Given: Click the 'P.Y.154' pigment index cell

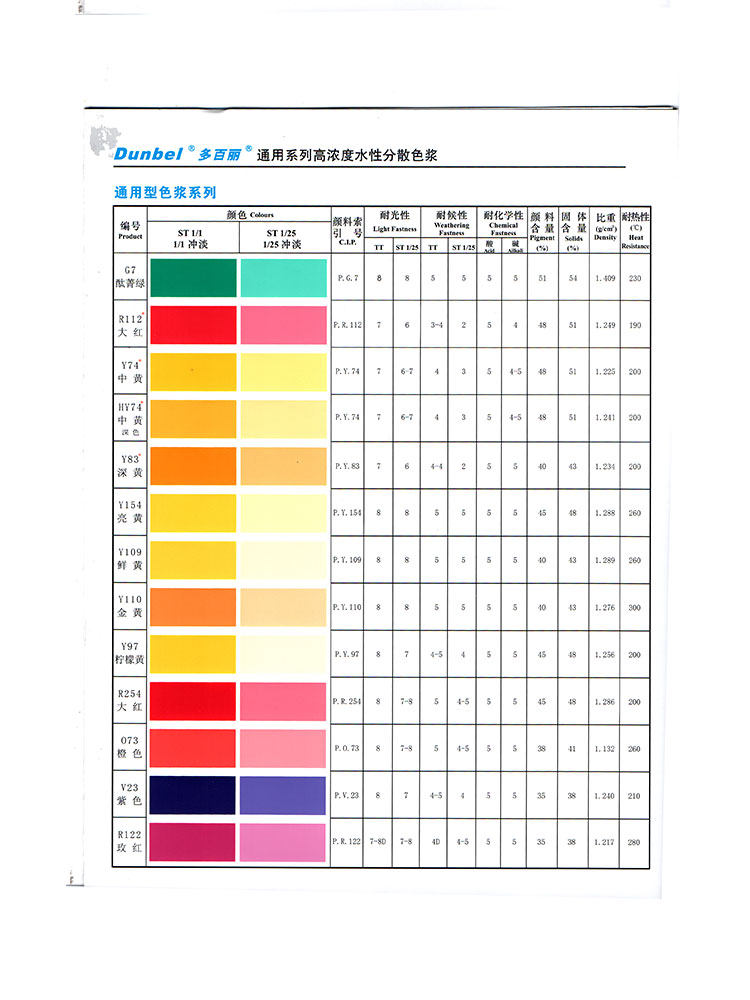Looking at the screenshot, I should [347, 513].
